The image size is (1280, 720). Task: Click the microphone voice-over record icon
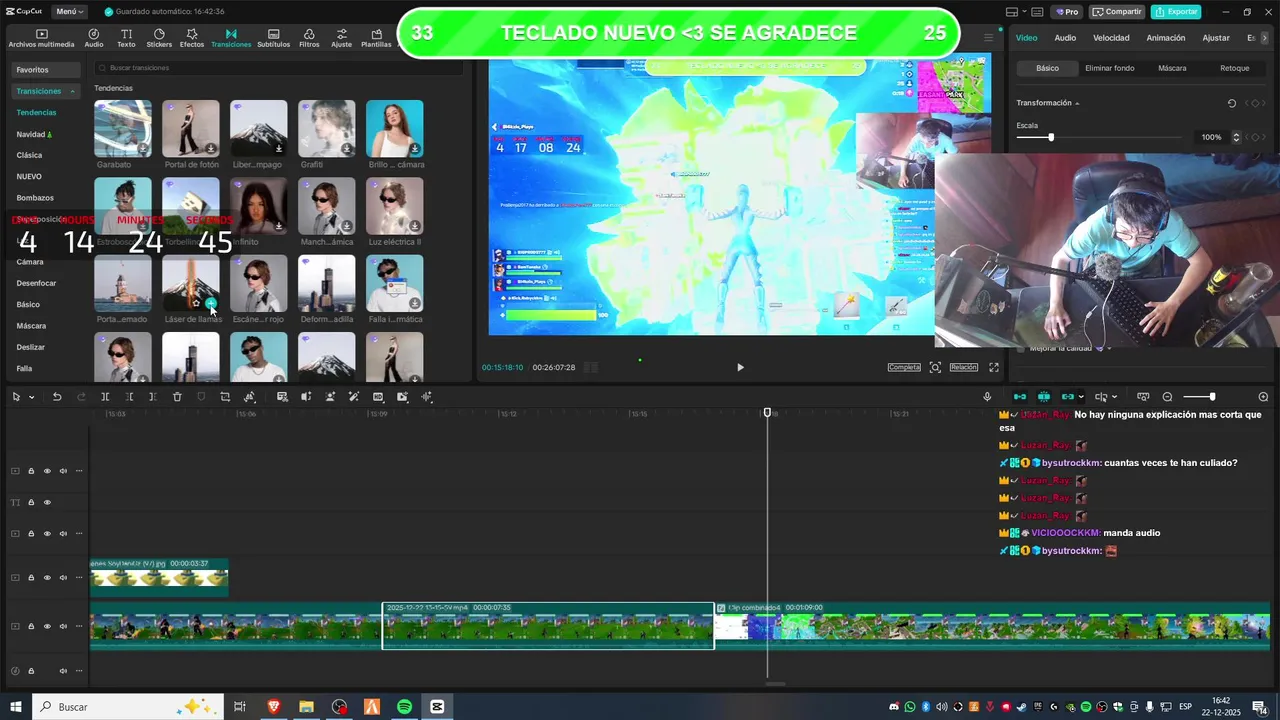pos(987,397)
